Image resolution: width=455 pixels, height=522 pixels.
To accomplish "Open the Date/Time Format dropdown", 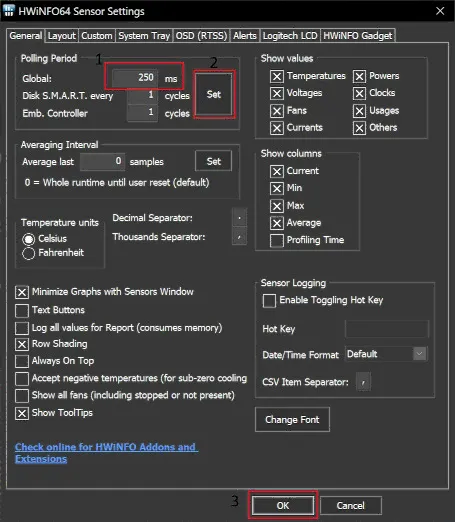I will [x=387, y=354].
